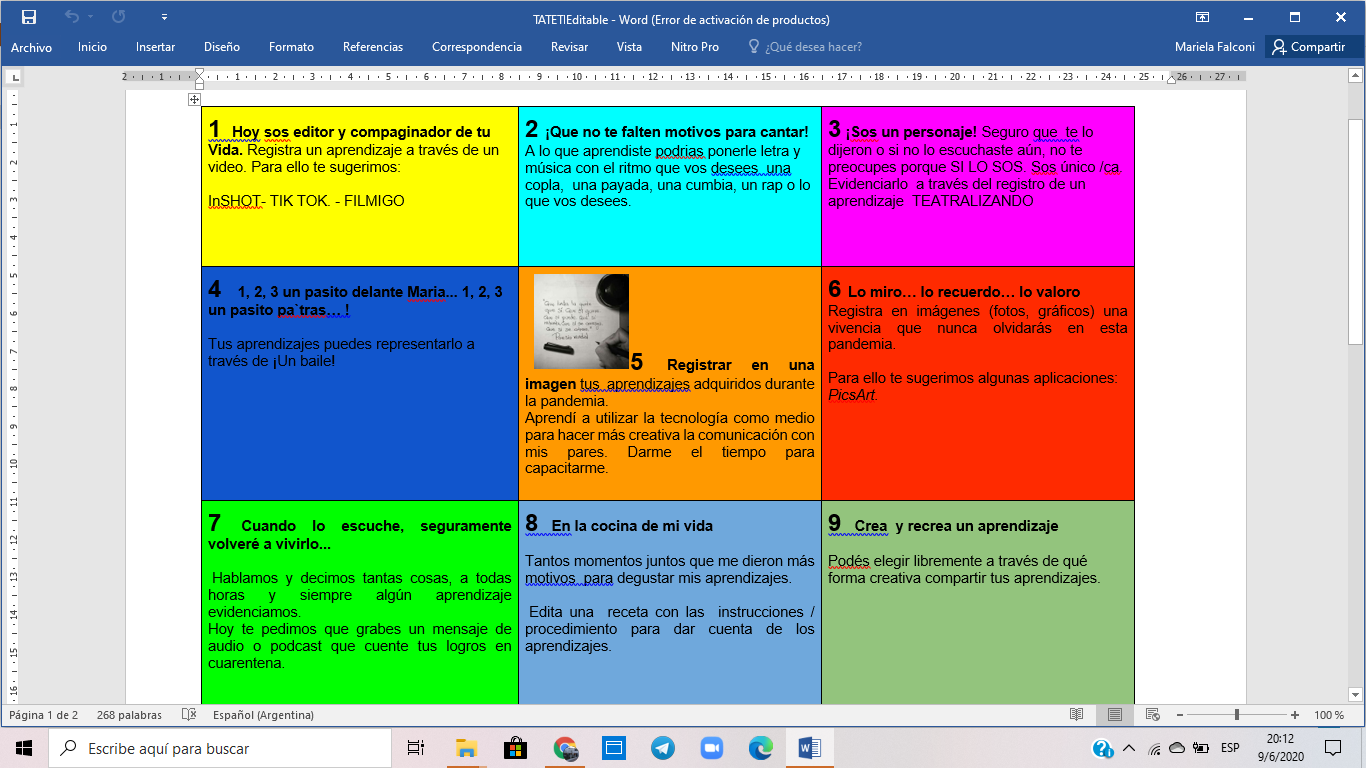Select the handwritten note photo in cell 5
The width and height of the screenshot is (1366, 768).
pos(581,321)
